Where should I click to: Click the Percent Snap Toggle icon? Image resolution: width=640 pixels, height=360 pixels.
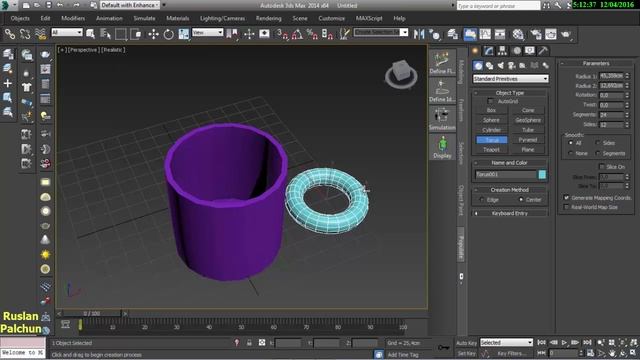312,34
